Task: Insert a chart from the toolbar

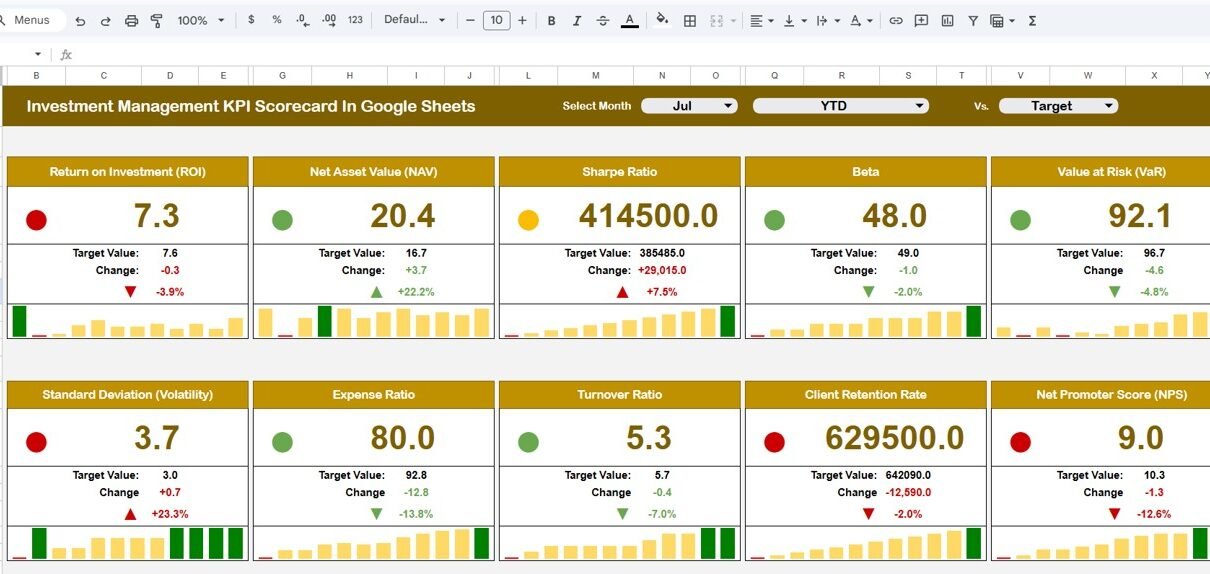Action: pos(947,20)
